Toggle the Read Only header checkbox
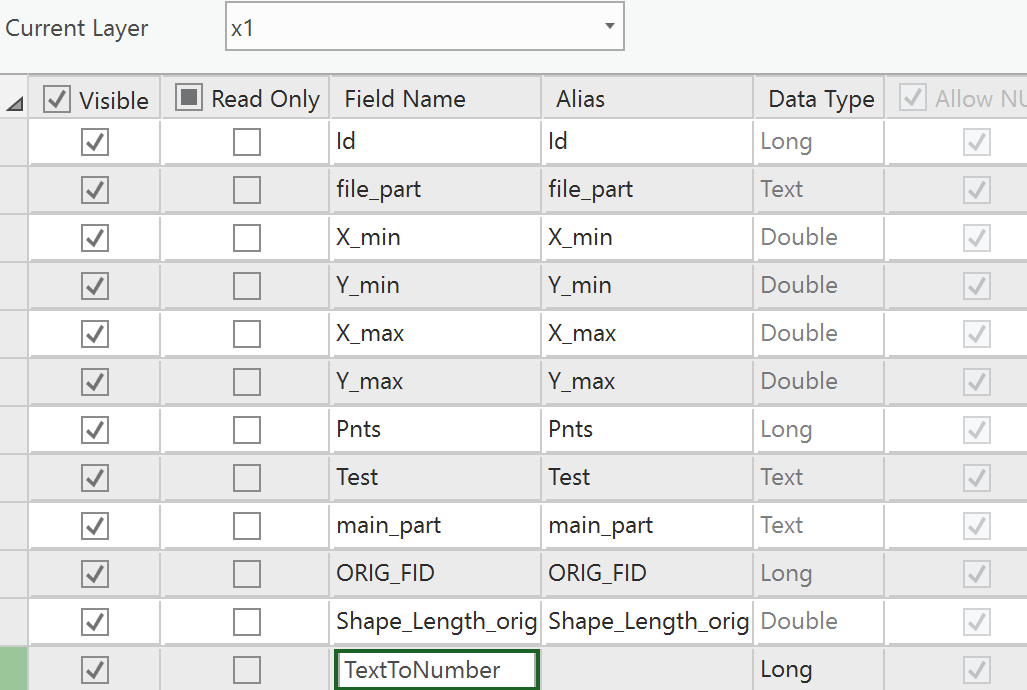The height and width of the screenshot is (690, 1027). (187, 97)
